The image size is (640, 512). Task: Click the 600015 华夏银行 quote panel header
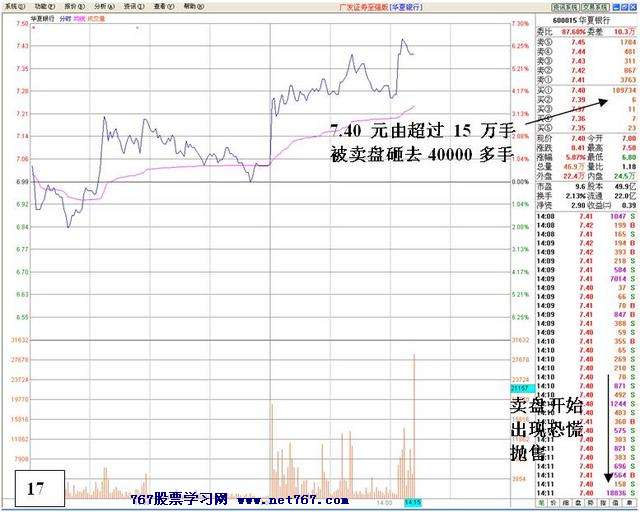point(582,20)
